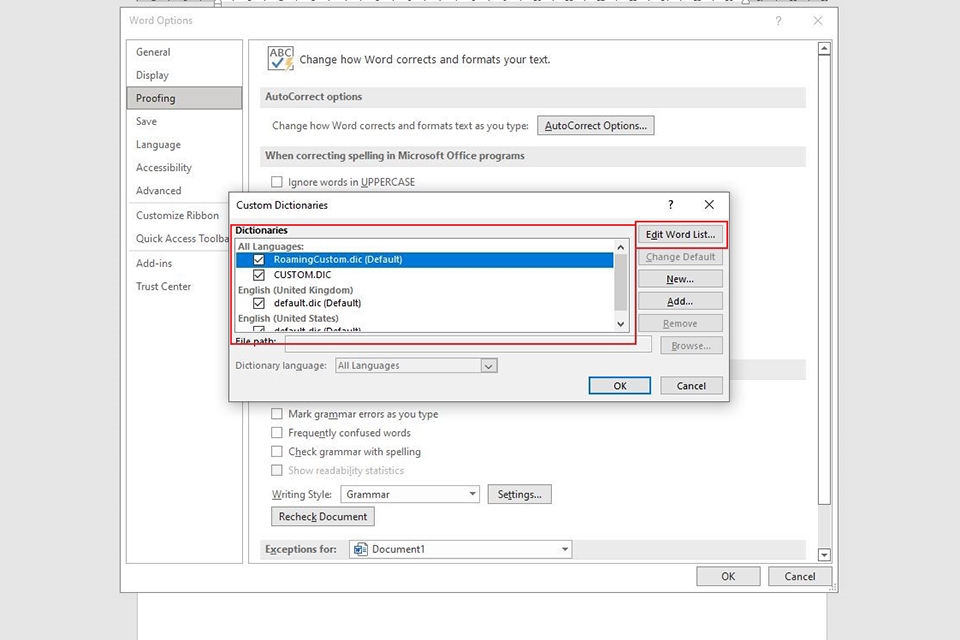Enable Check grammar with spelling
960x640 pixels.
(x=277, y=452)
